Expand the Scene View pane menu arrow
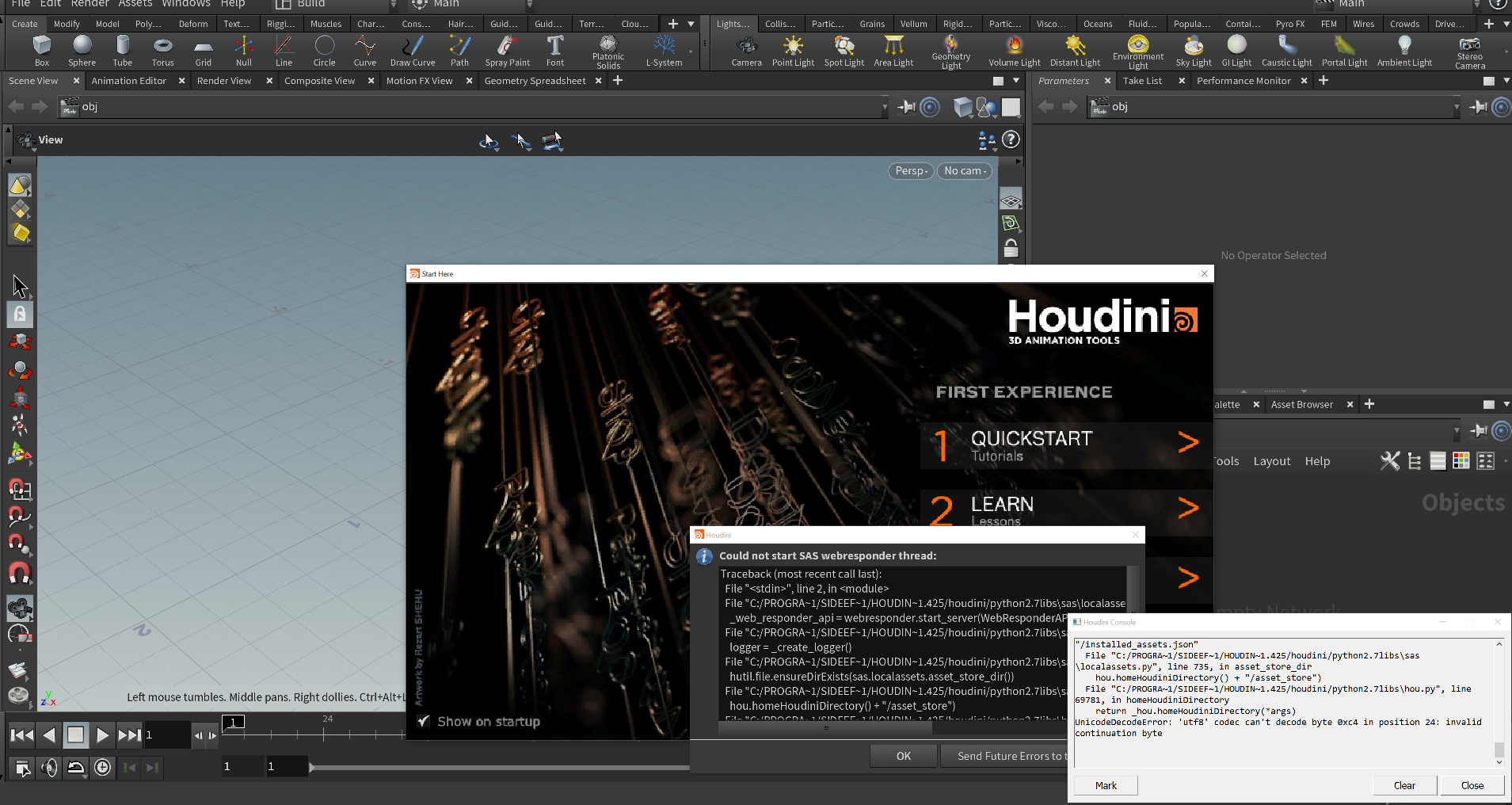This screenshot has height=805, width=1512. tap(1017, 81)
